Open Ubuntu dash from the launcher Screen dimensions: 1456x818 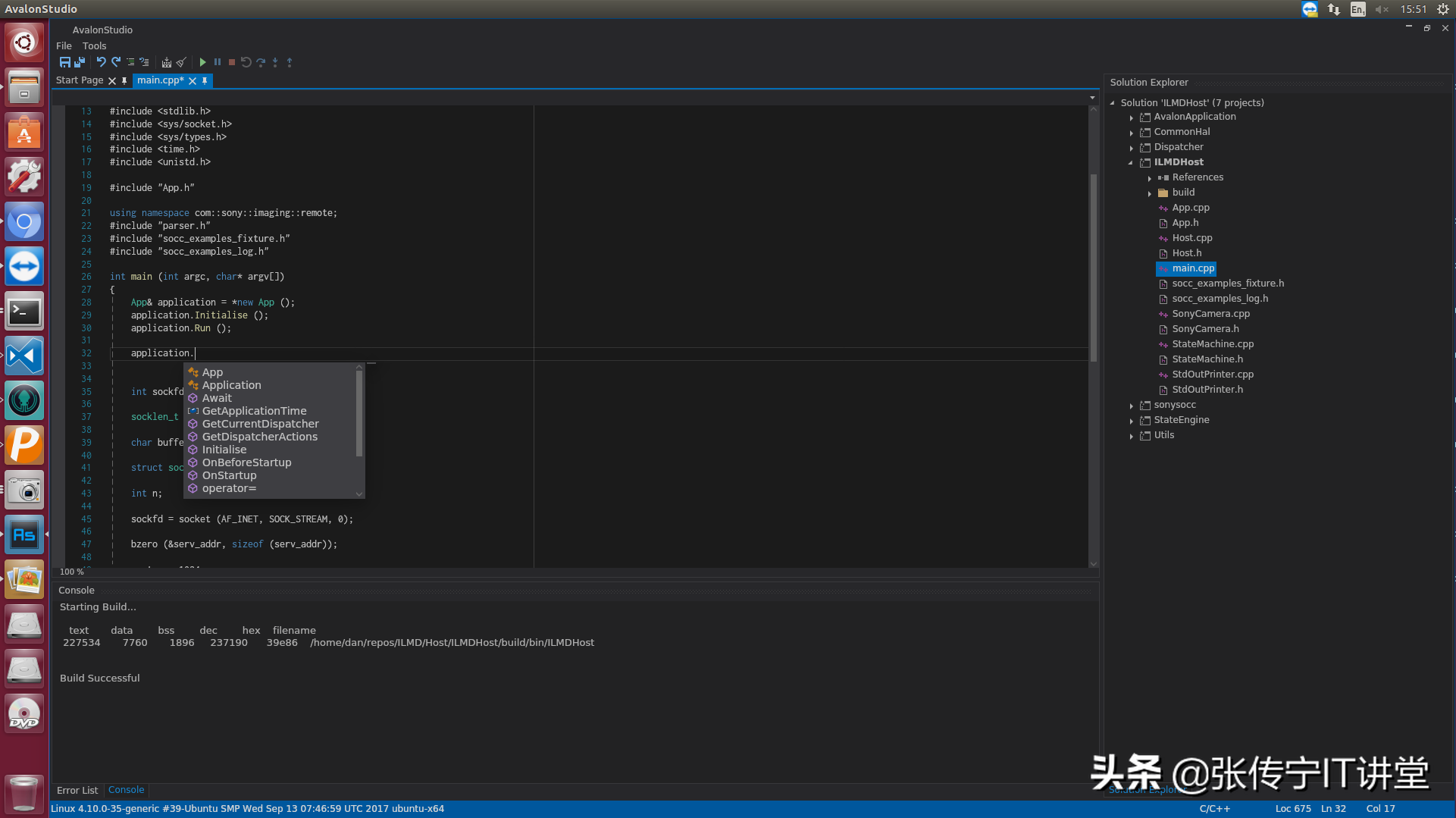point(24,42)
